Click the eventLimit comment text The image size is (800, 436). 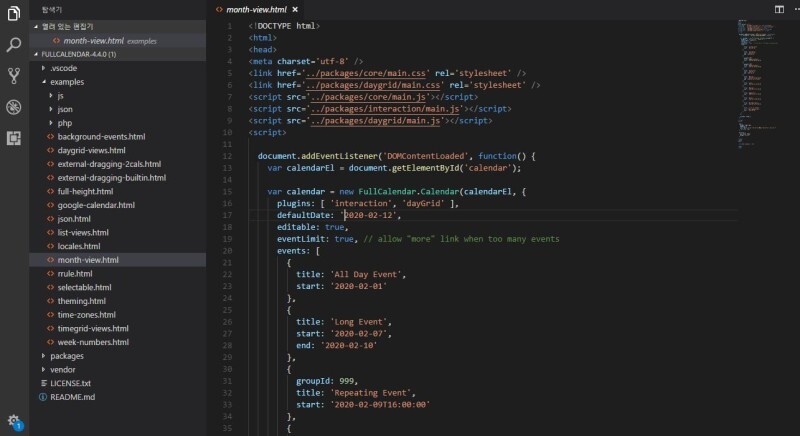[x=461, y=239]
